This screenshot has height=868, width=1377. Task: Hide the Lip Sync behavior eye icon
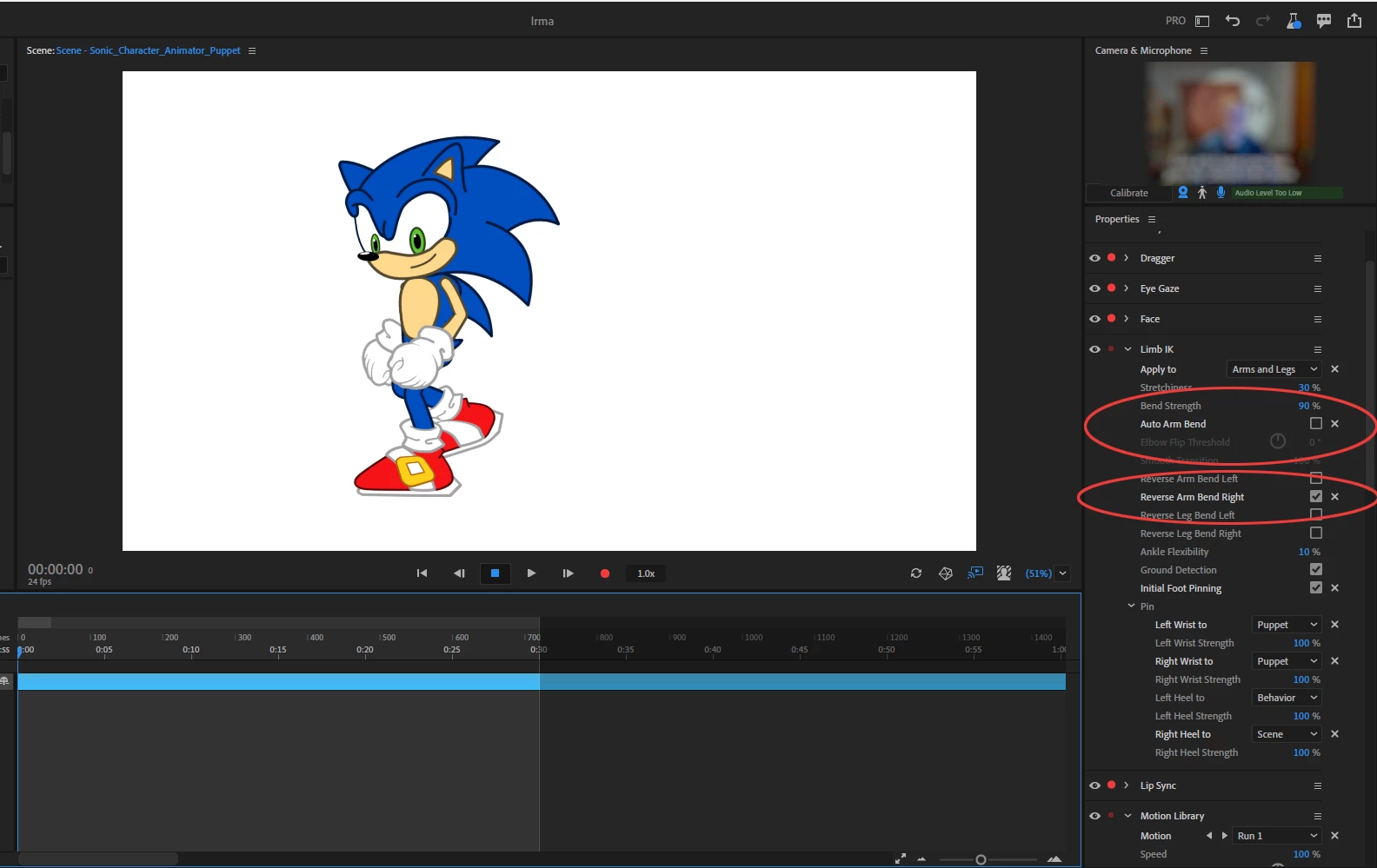[x=1094, y=785]
